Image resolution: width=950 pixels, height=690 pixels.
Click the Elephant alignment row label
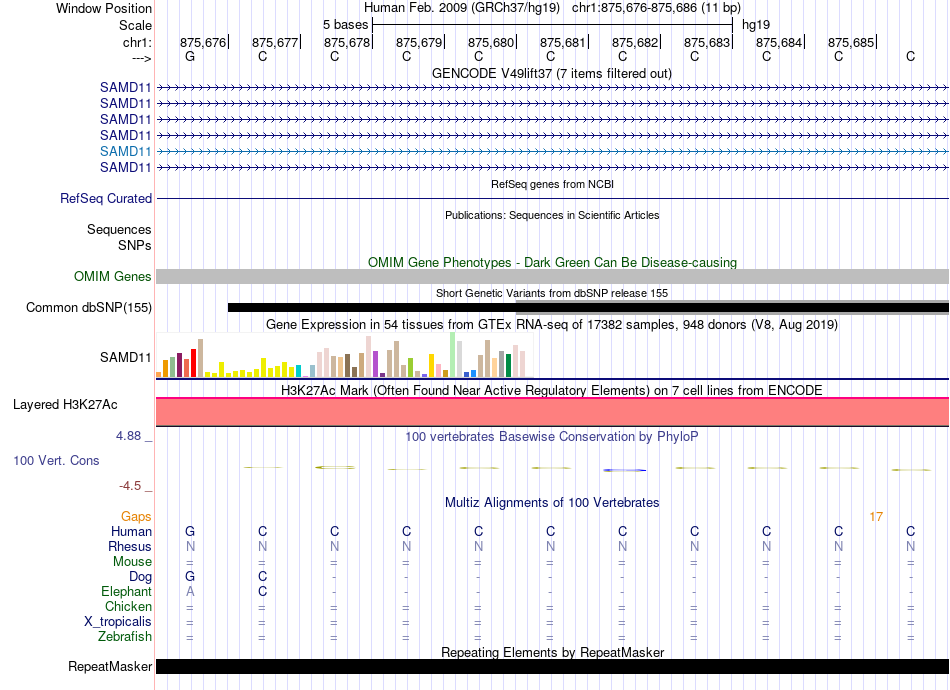pyautogui.click(x=126, y=591)
